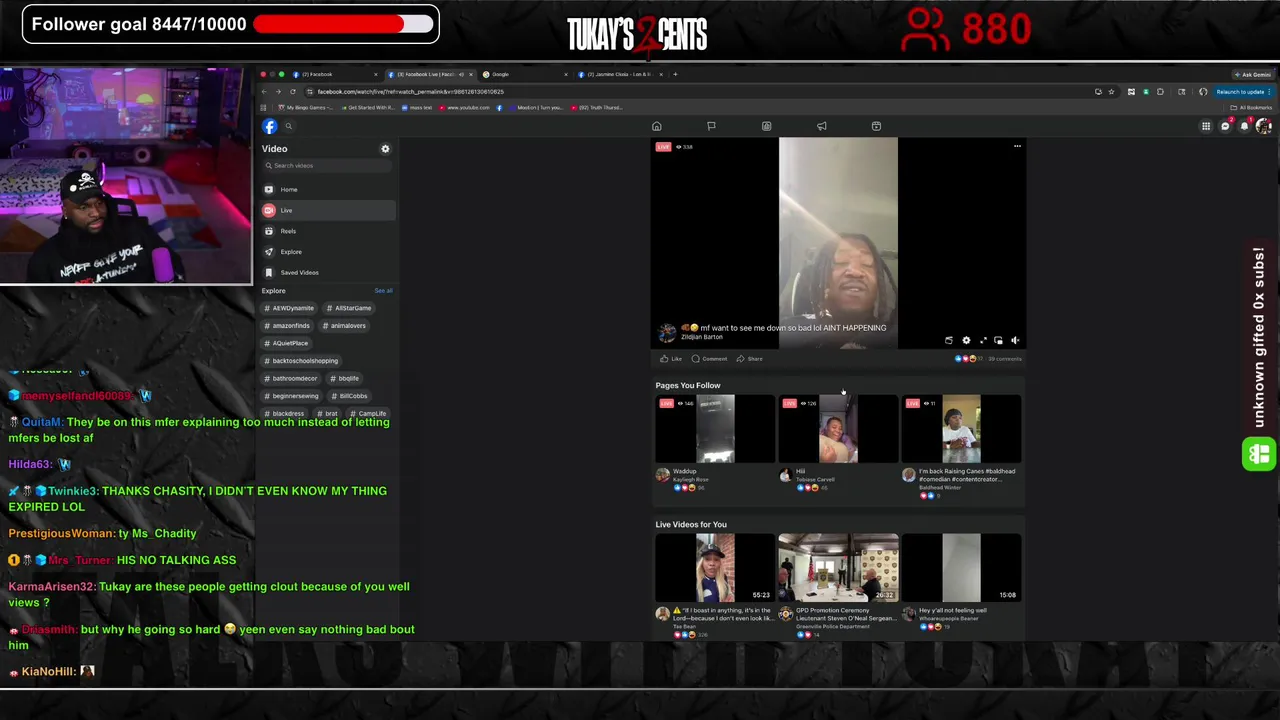The height and width of the screenshot is (720, 1280).
Task: Select Home in the Video sidebar
Action: [x=328, y=189]
